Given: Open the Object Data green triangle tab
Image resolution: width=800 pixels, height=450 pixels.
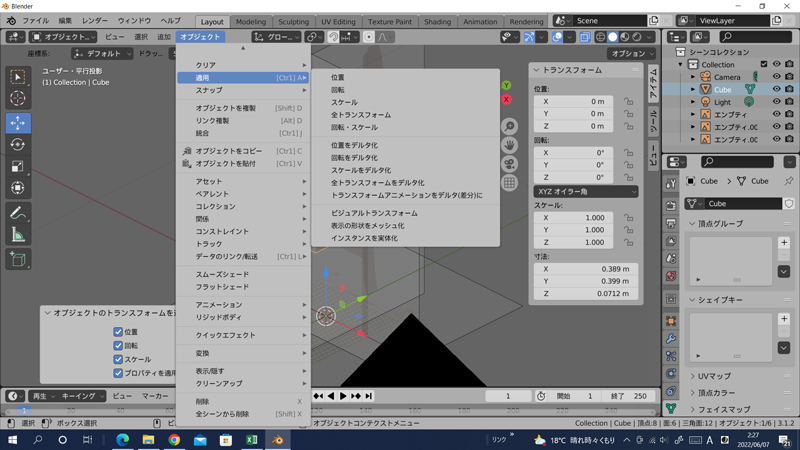Looking at the screenshot, I should (x=671, y=408).
